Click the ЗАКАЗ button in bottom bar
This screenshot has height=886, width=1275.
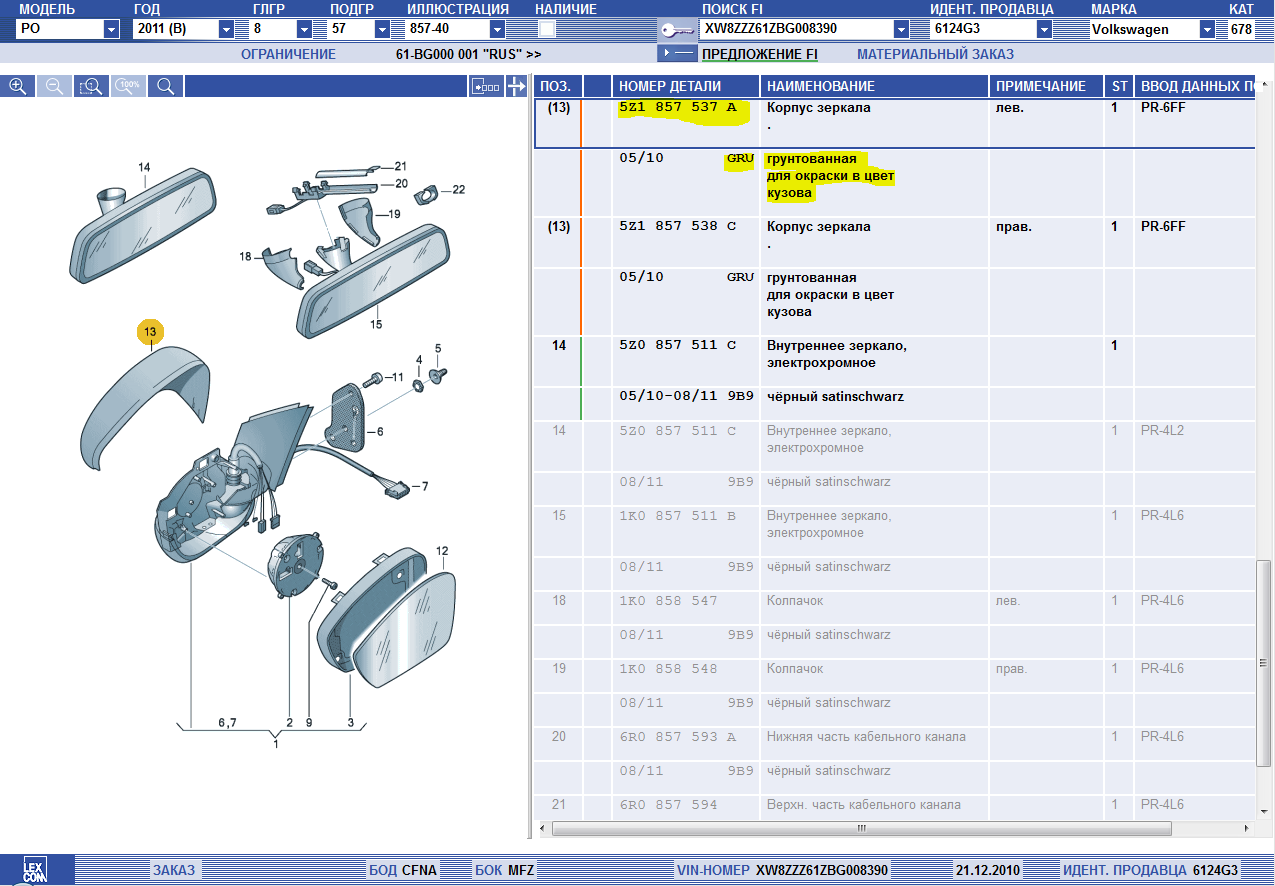174,870
